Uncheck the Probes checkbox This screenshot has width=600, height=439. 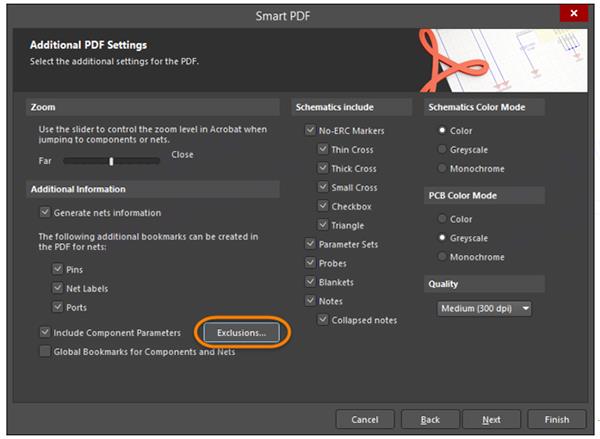pos(311,263)
